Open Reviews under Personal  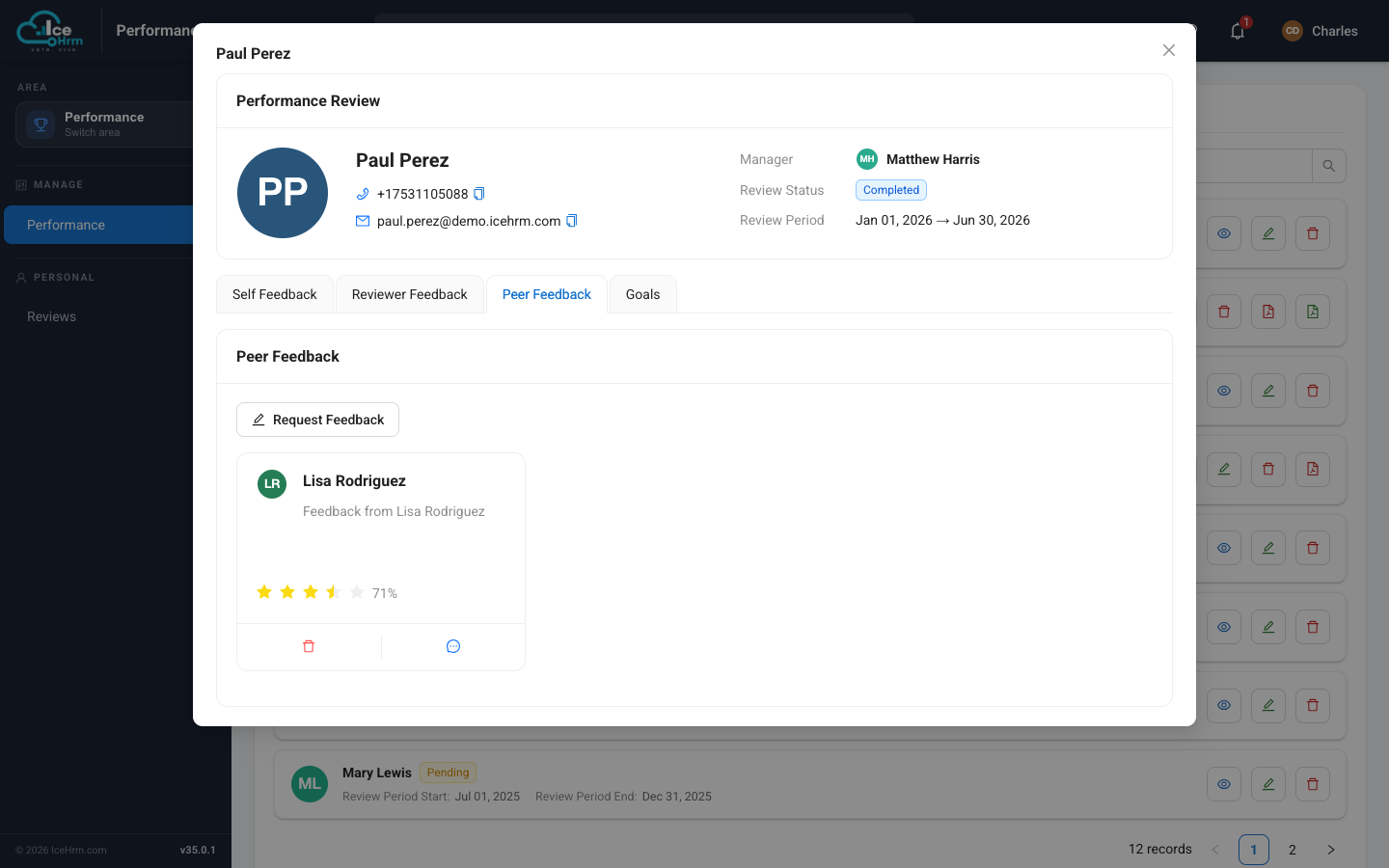pyautogui.click(x=51, y=316)
